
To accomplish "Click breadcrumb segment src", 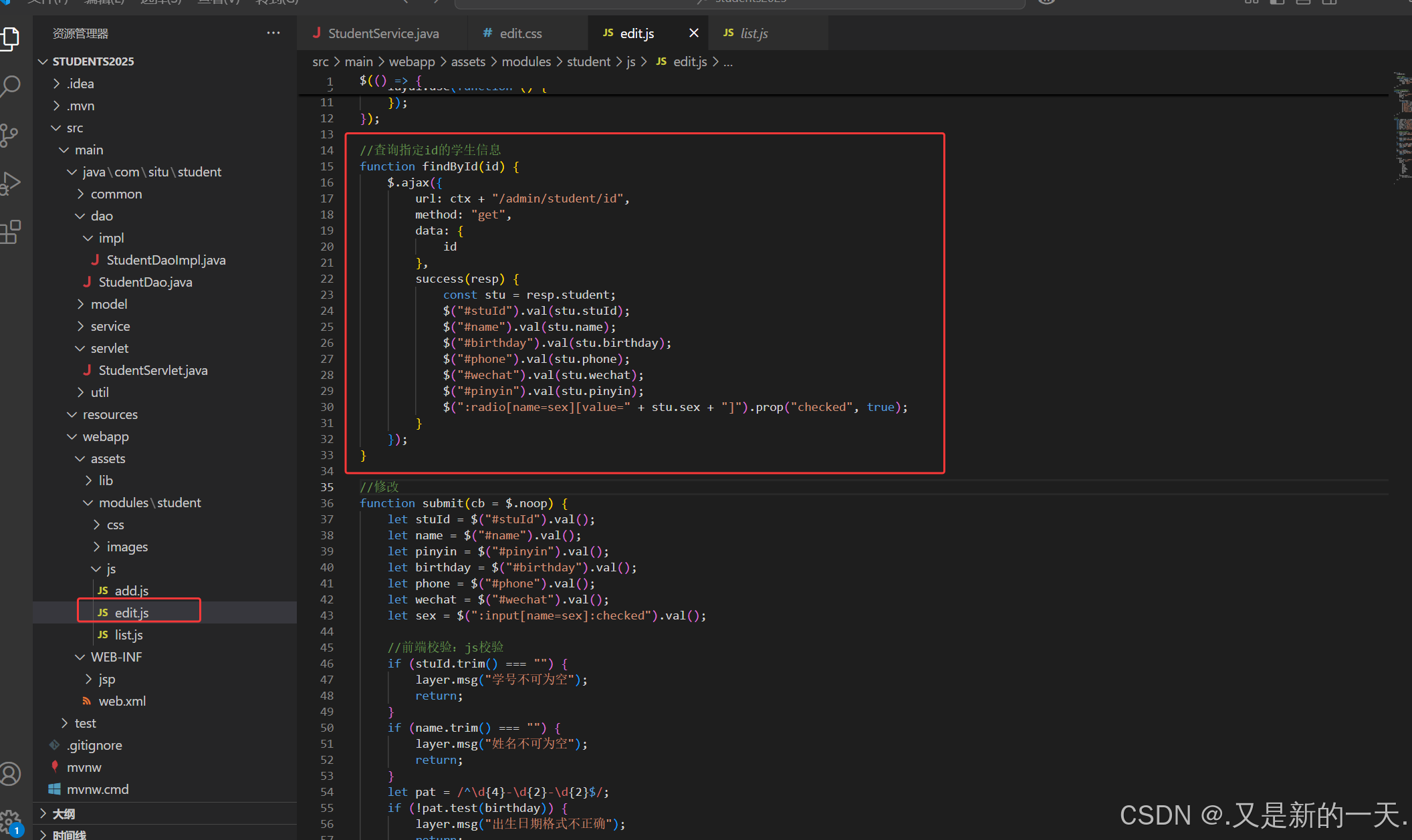I will pyautogui.click(x=320, y=61).
